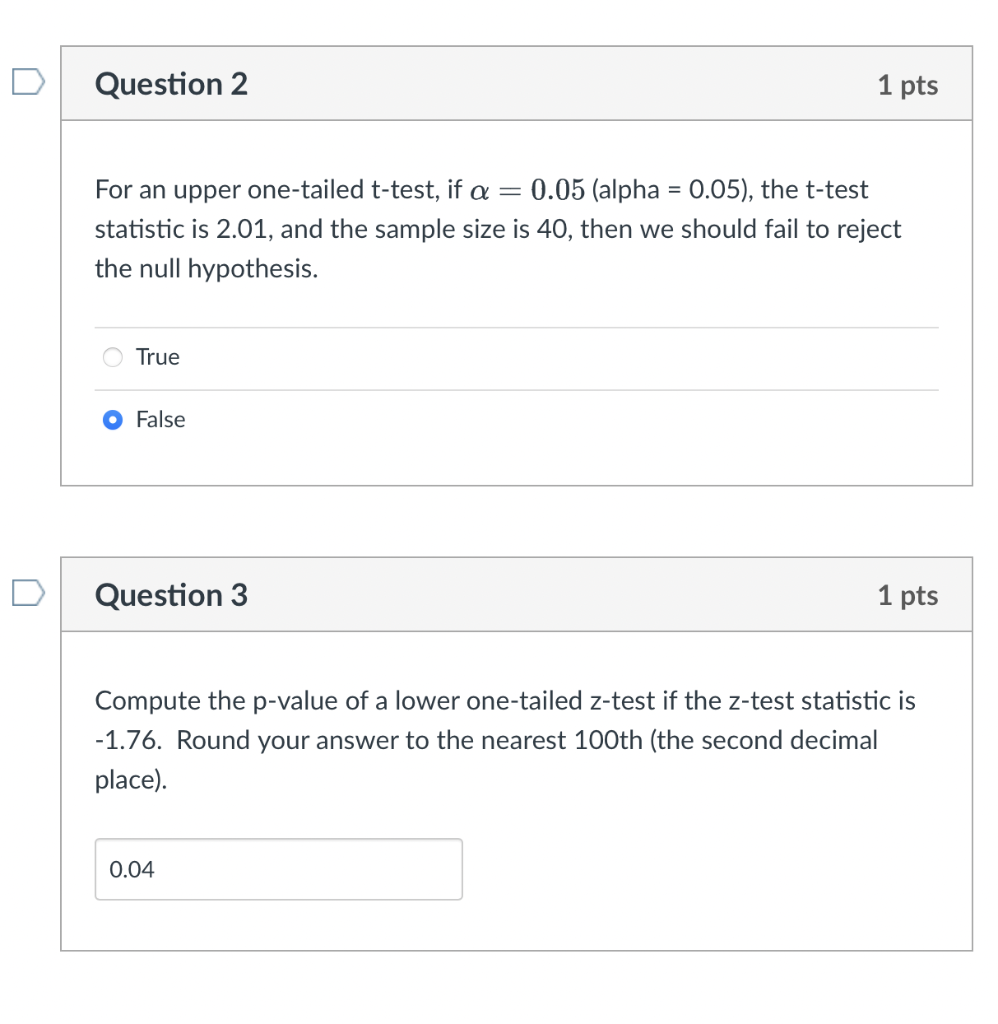The width and height of the screenshot is (998, 1024).
Task: Click the True answer label text
Action: click(x=158, y=357)
